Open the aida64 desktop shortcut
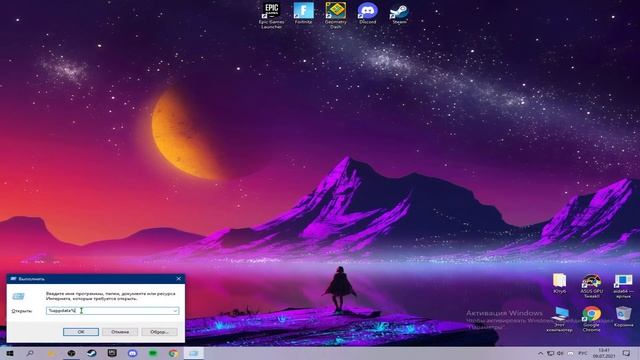The image size is (640, 360). (x=623, y=286)
